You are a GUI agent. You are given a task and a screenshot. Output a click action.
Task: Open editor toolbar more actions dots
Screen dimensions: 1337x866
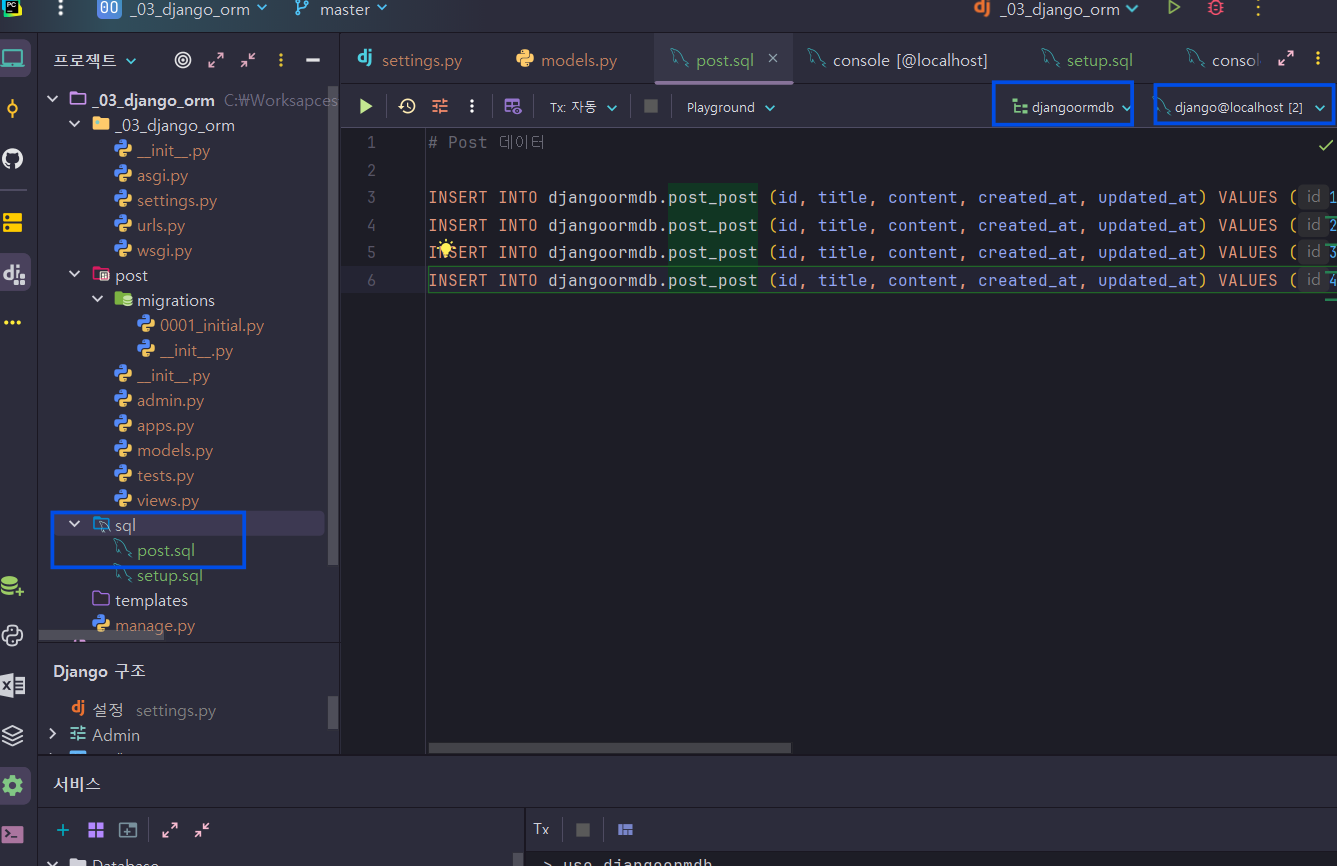pyautogui.click(x=472, y=106)
